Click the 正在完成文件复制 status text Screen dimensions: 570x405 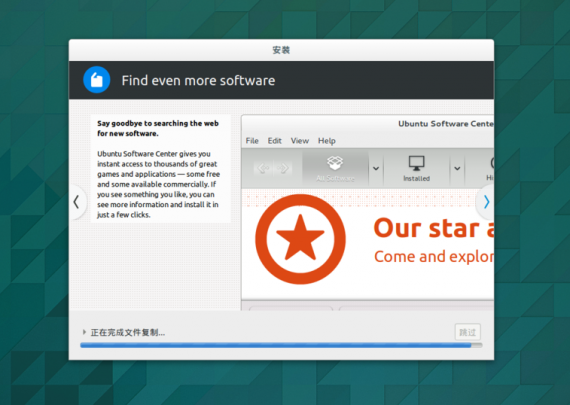click(128, 332)
